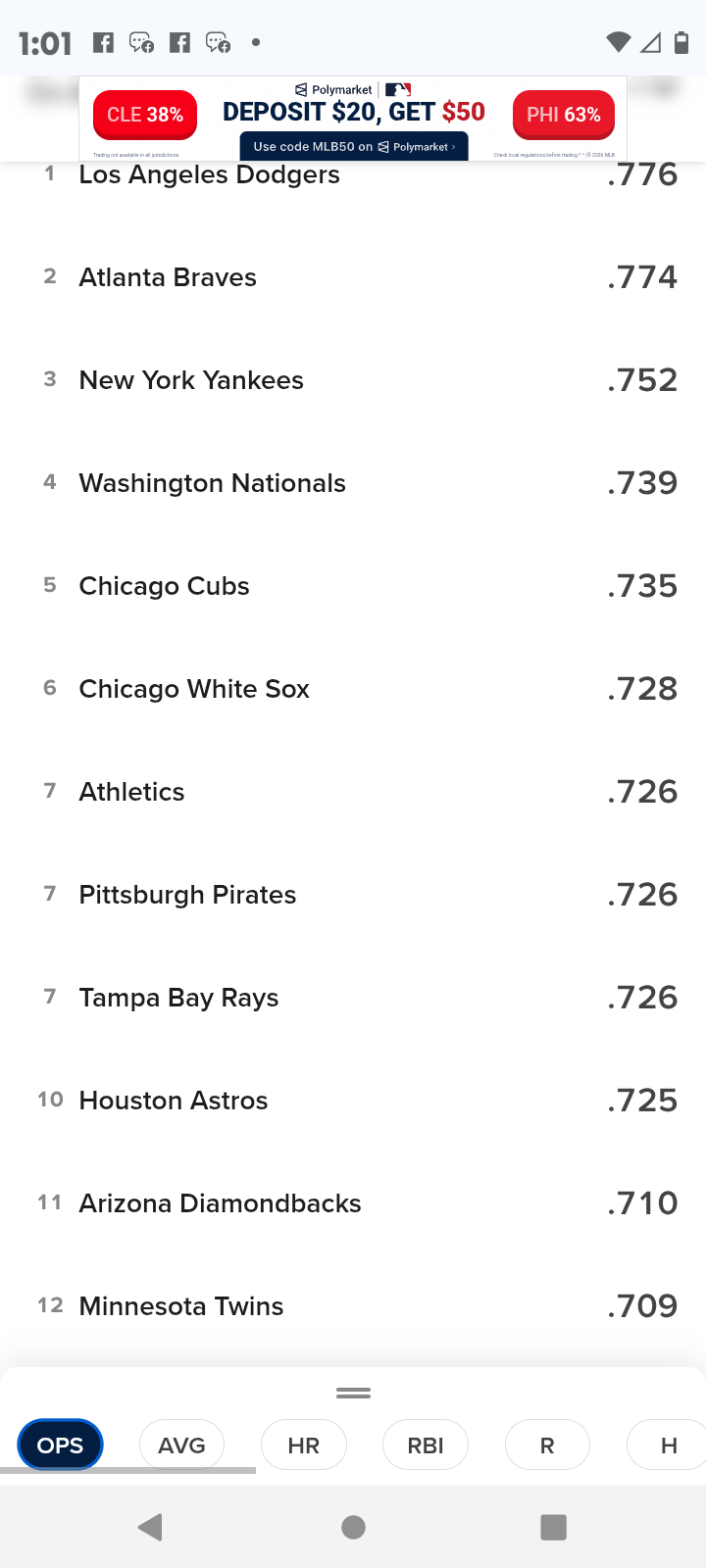The width and height of the screenshot is (706, 1568).
Task: Tap the Android back navigation icon
Action: click(150, 1527)
